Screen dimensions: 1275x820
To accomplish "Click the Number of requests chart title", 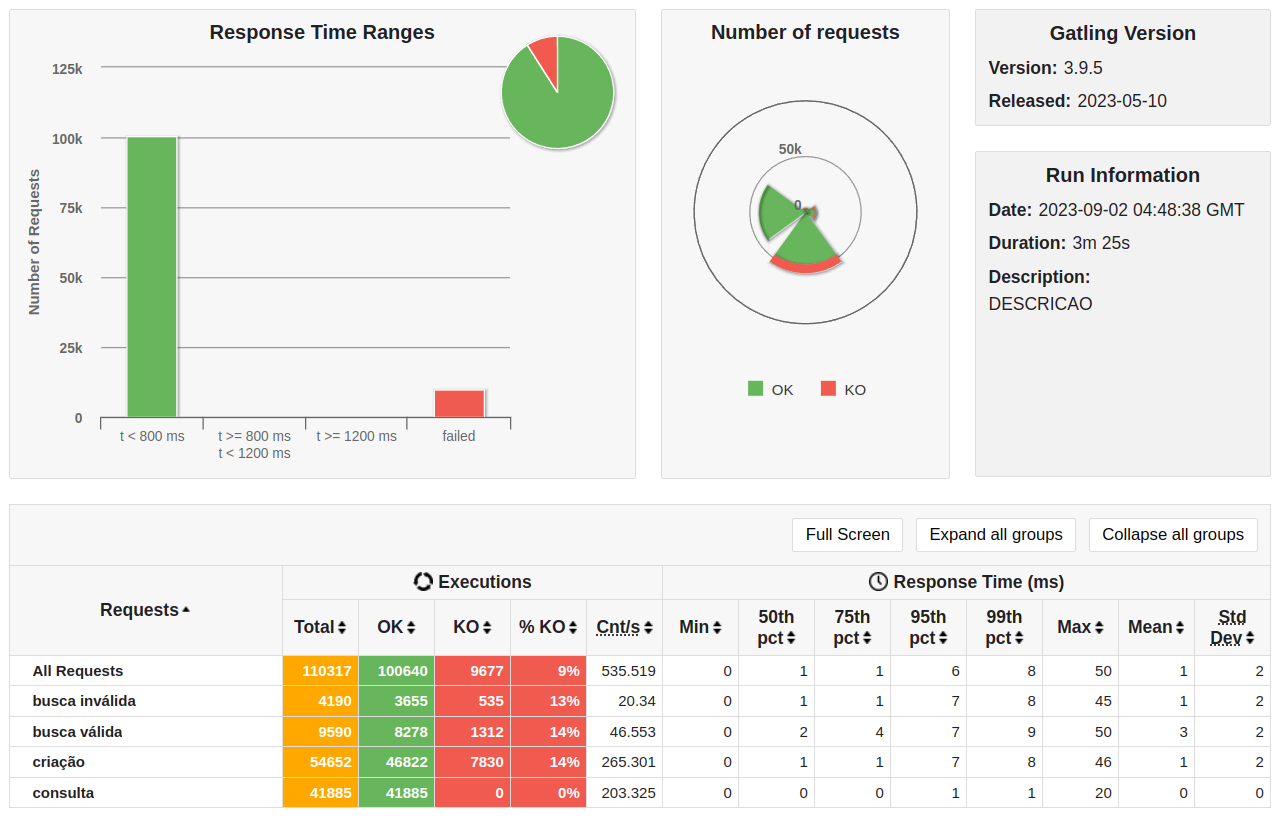I will (805, 32).
